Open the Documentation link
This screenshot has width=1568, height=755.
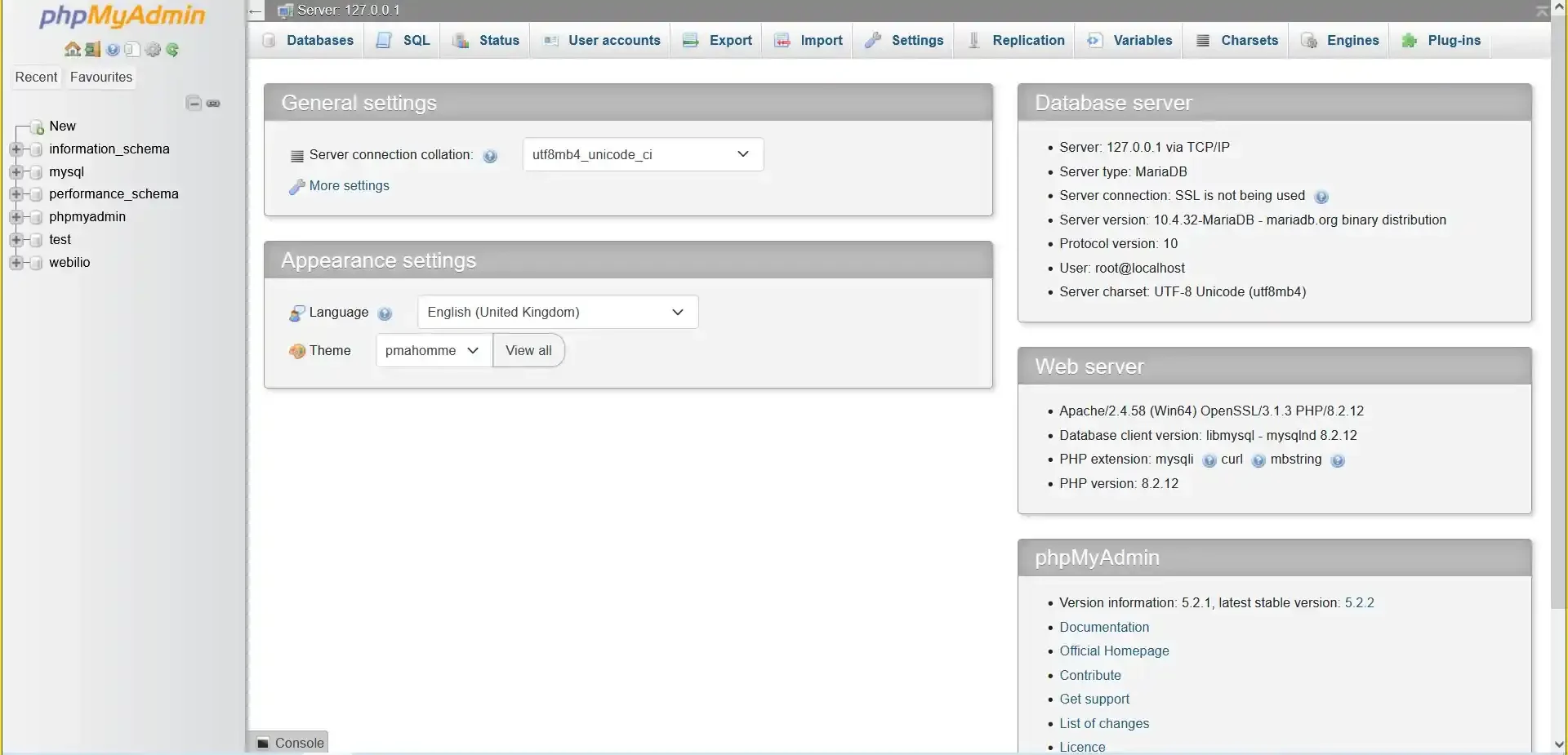[x=1104, y=628]
